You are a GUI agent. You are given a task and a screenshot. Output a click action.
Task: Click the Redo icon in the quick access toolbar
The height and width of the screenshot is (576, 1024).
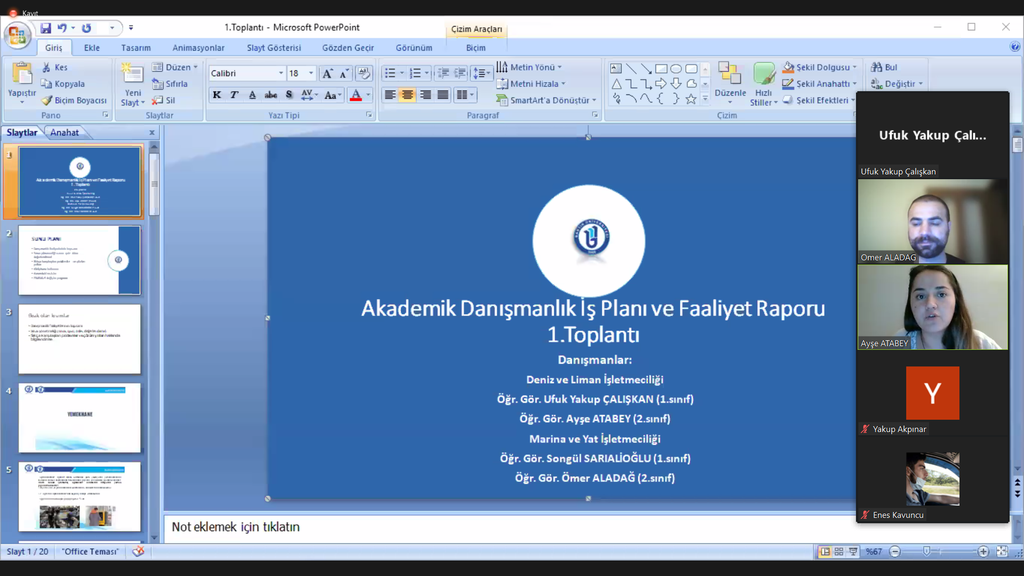[86, 28]
